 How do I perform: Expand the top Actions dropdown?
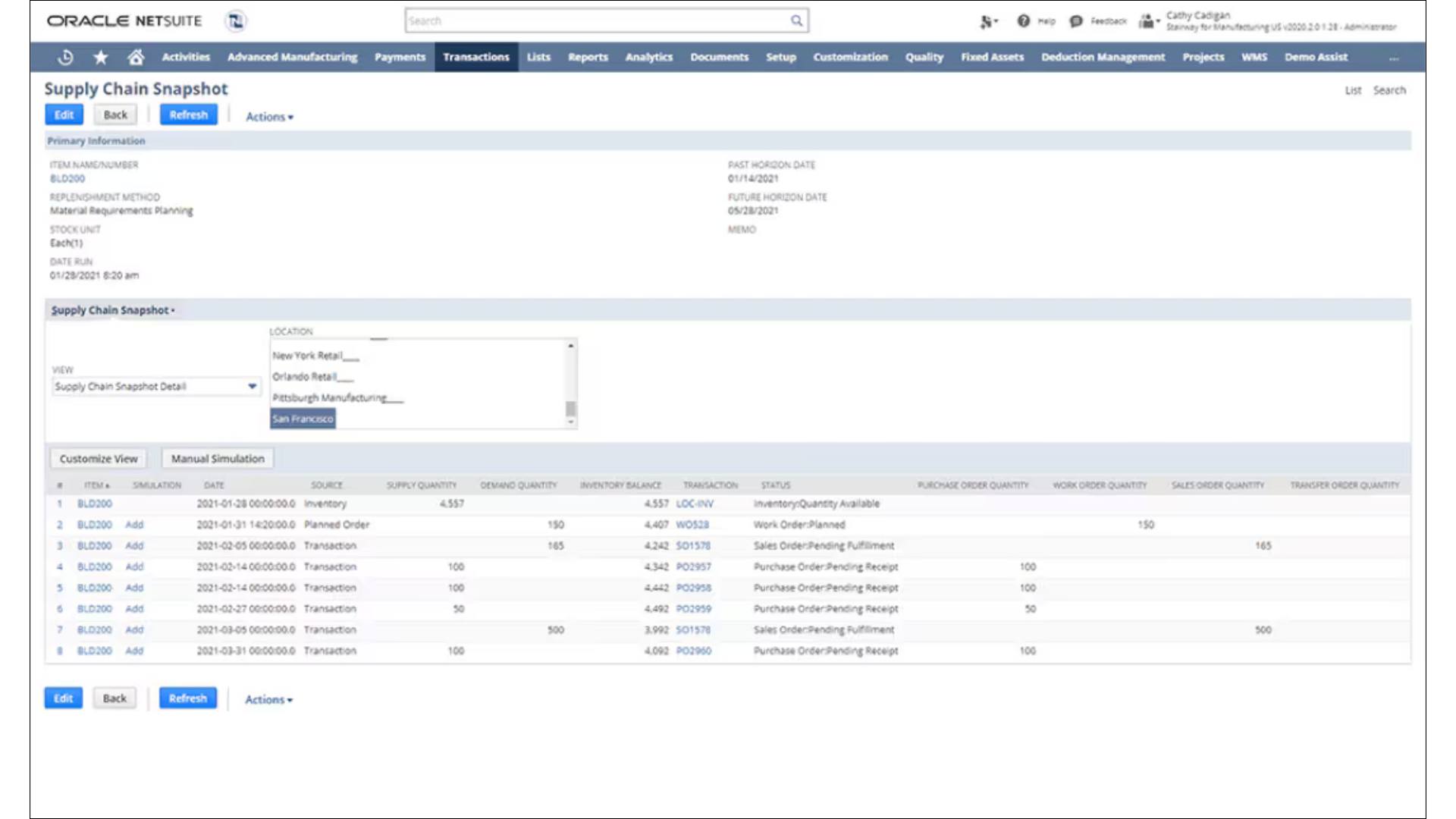pos(269,117)
